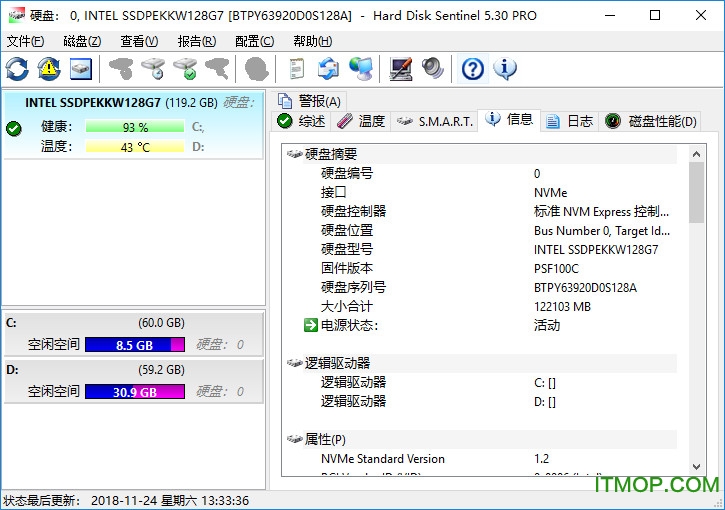Open help with the question mark icon

point(473,68)
